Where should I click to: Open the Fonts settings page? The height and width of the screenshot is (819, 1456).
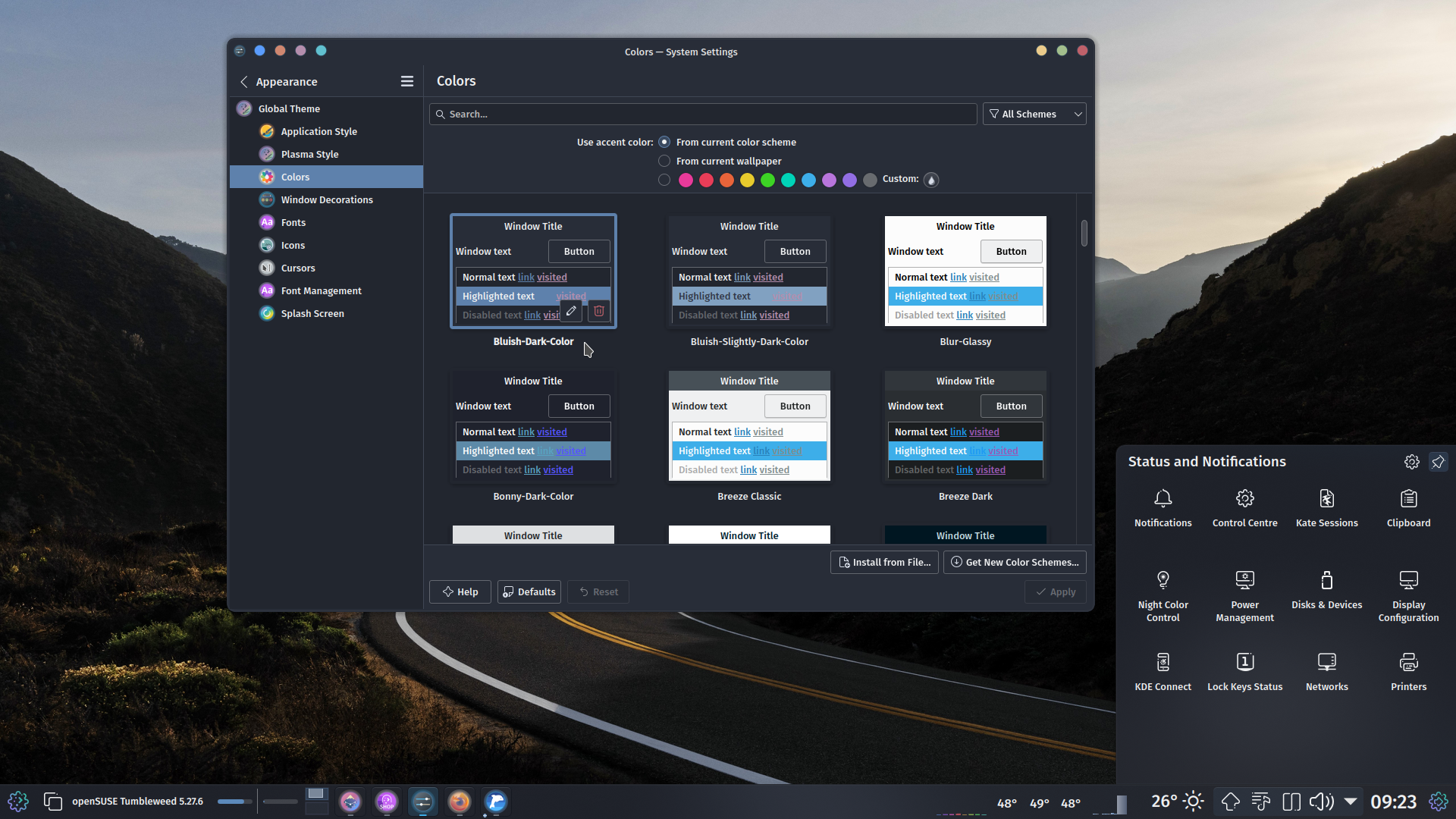click(x=326, y=222)
